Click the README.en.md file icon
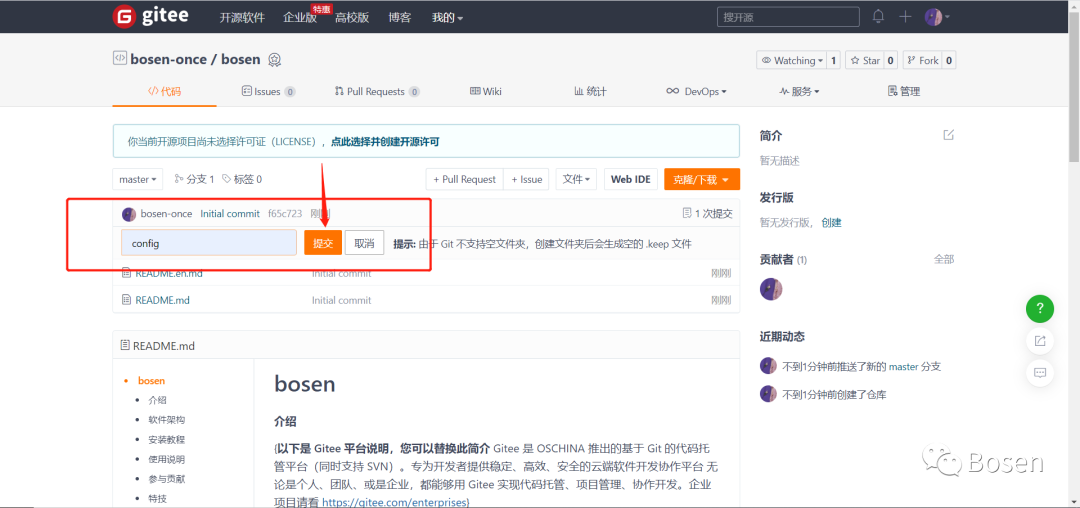This screenshot has width=1080, height=508. pyautogui.click(x=126, y=273)
